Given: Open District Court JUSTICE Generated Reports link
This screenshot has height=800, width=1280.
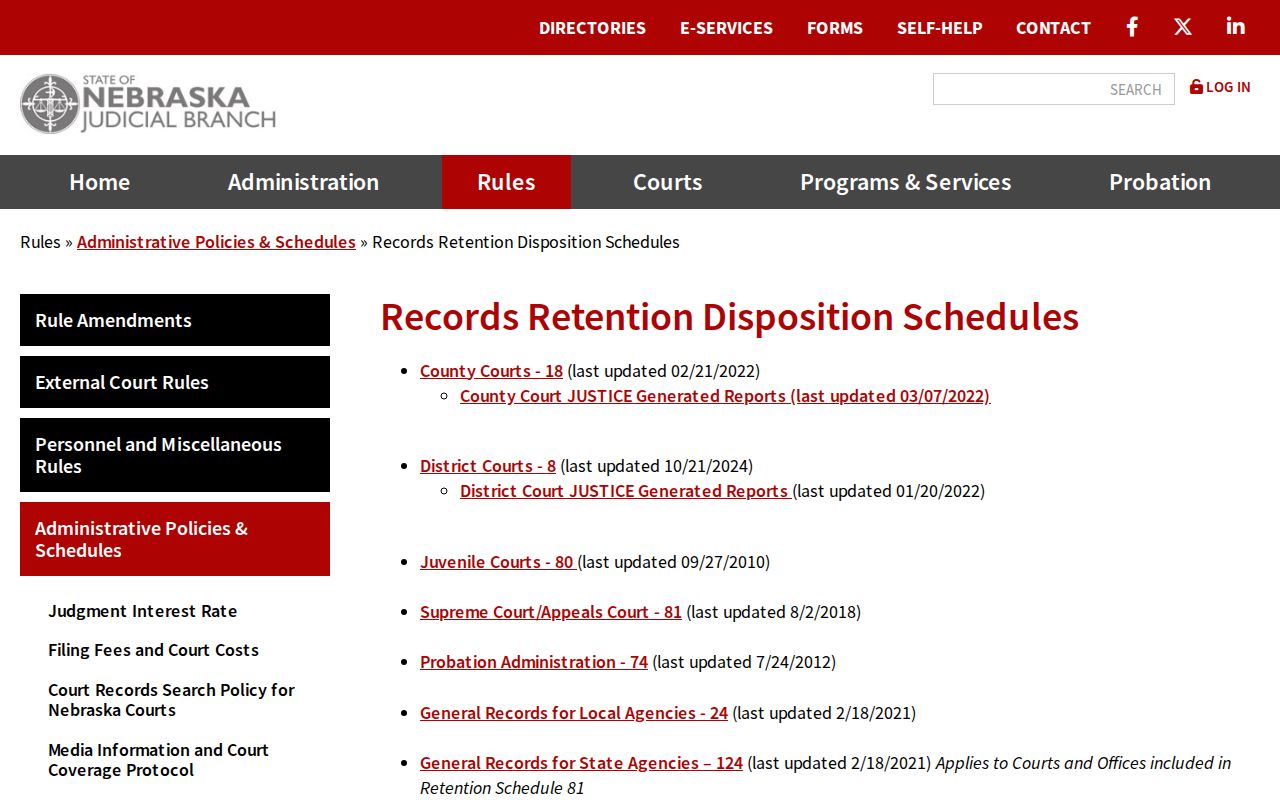Looking at the screenshot, I should [x=626, y=491].
